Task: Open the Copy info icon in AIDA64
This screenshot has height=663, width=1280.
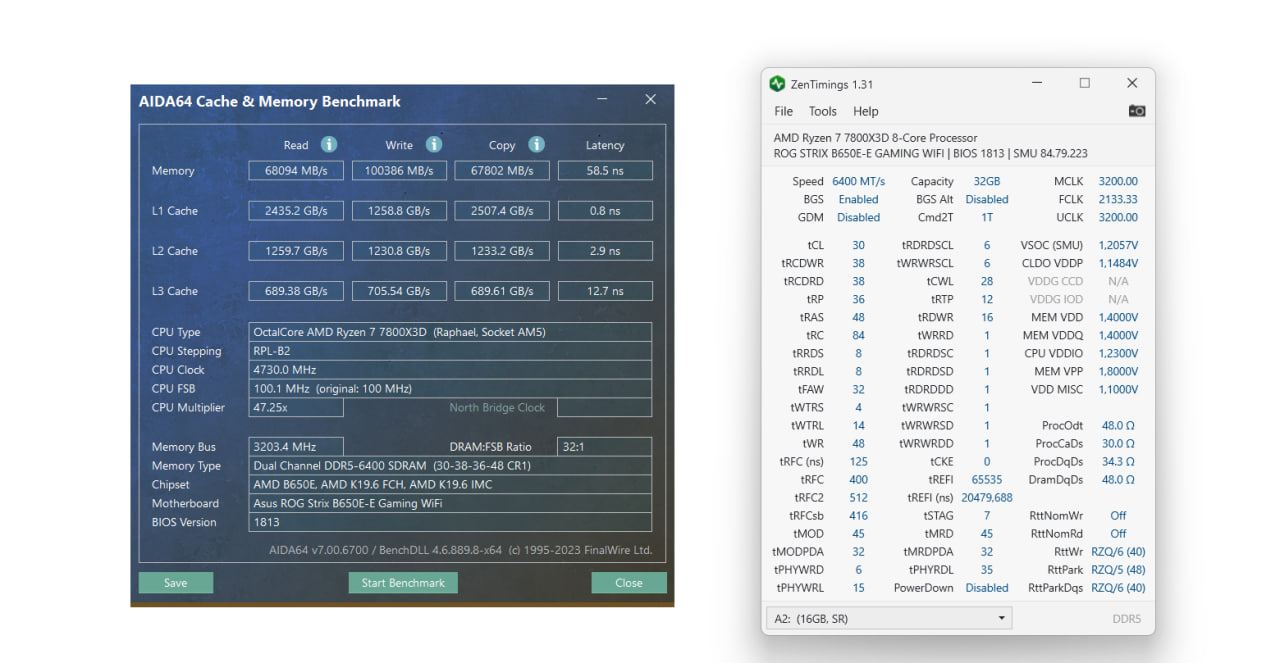Action: point(536,144)
